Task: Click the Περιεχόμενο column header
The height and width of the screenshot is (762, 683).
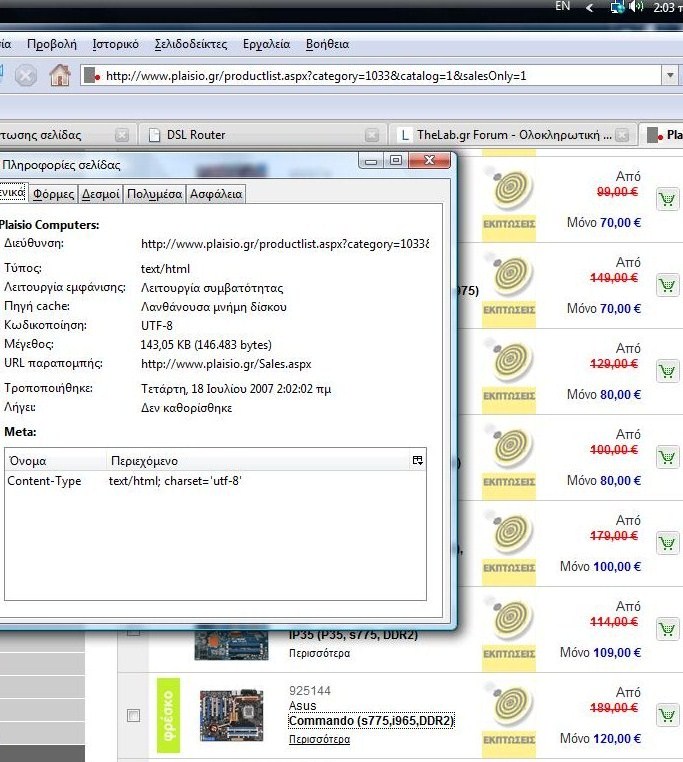Action: tap(258, 461)
